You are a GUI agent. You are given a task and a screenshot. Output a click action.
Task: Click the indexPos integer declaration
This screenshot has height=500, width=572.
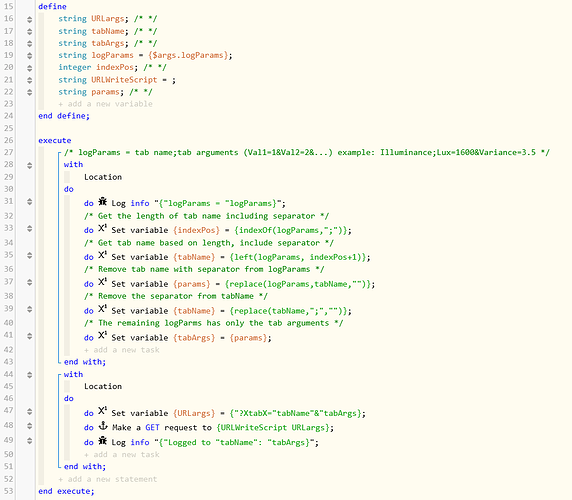(x=112, y=67)
